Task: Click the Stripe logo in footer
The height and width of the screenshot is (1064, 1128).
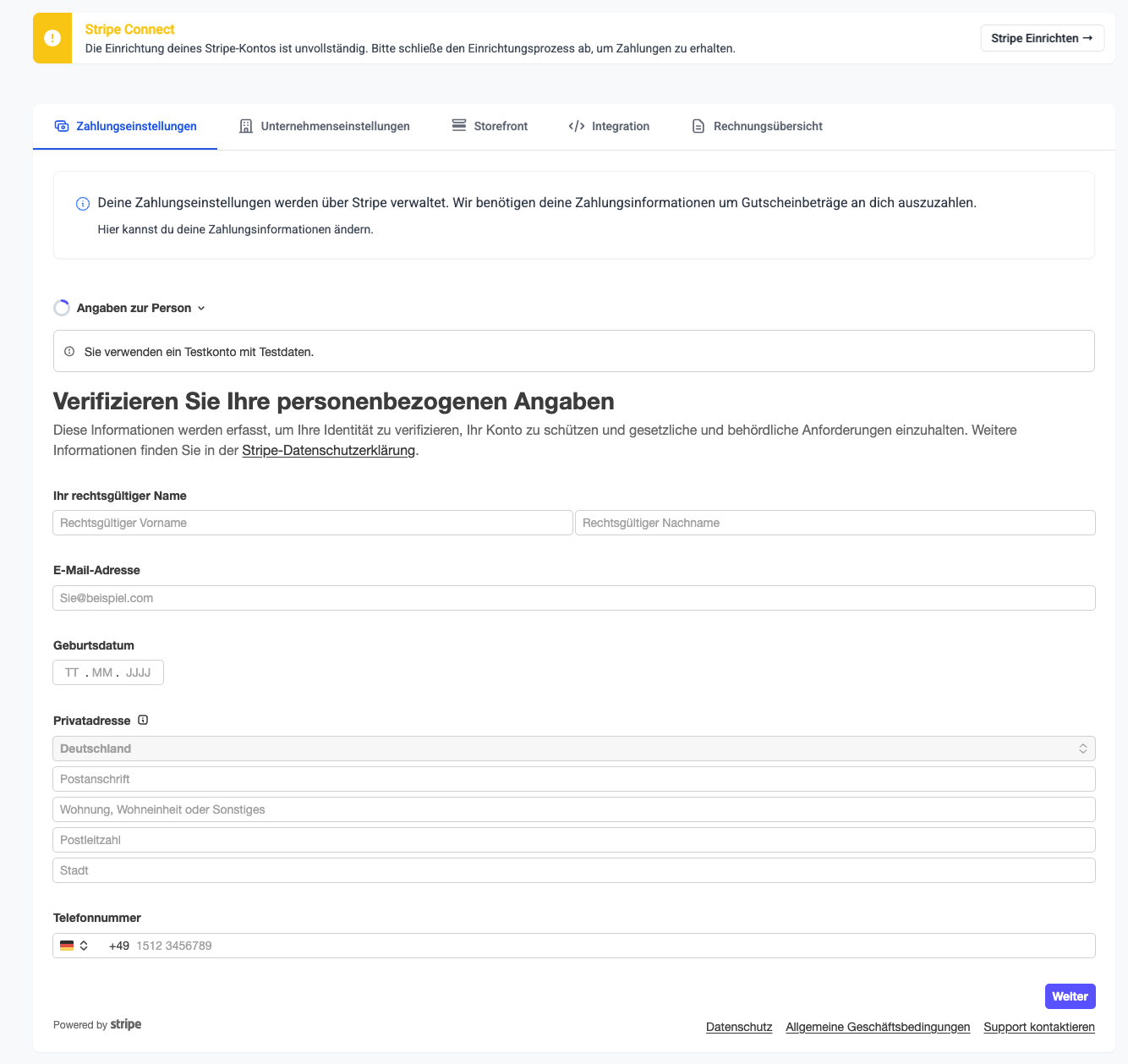Action: pyautogui.click(x=126, y=1024)
